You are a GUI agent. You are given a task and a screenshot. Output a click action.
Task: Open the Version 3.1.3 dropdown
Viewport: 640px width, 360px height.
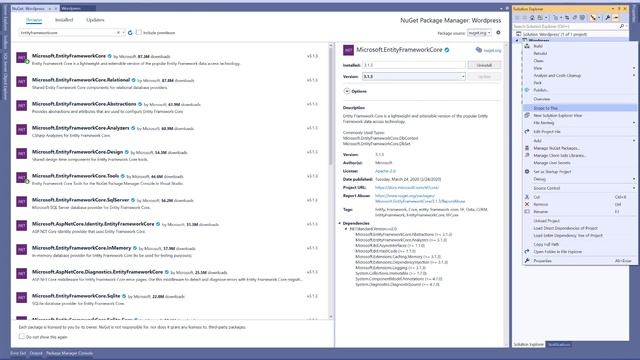point(414,76)
